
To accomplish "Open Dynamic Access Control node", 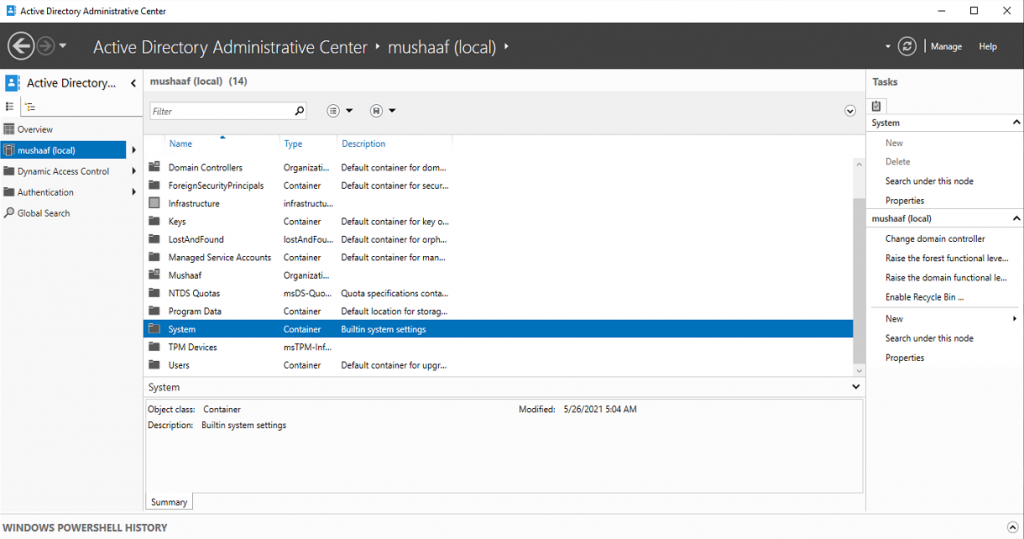I will [63, 171].
